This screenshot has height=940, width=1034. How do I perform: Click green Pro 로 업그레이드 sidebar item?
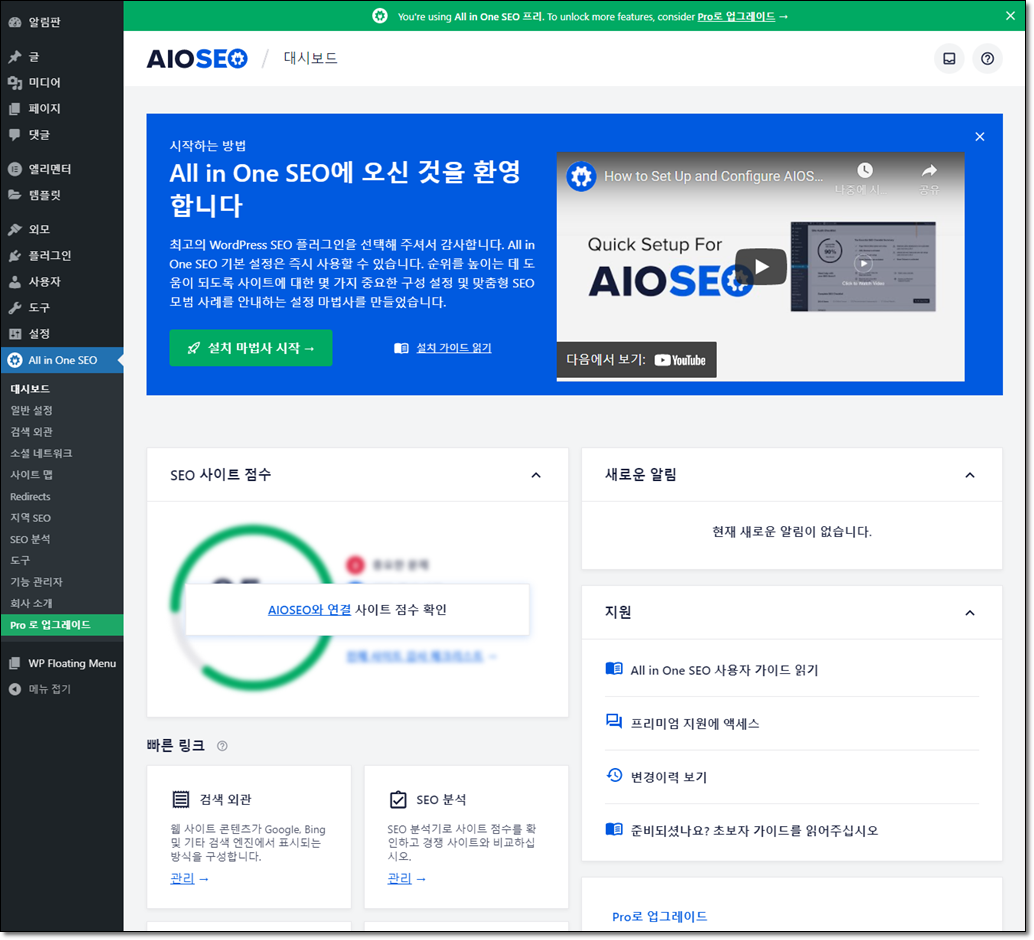(61, 625)
